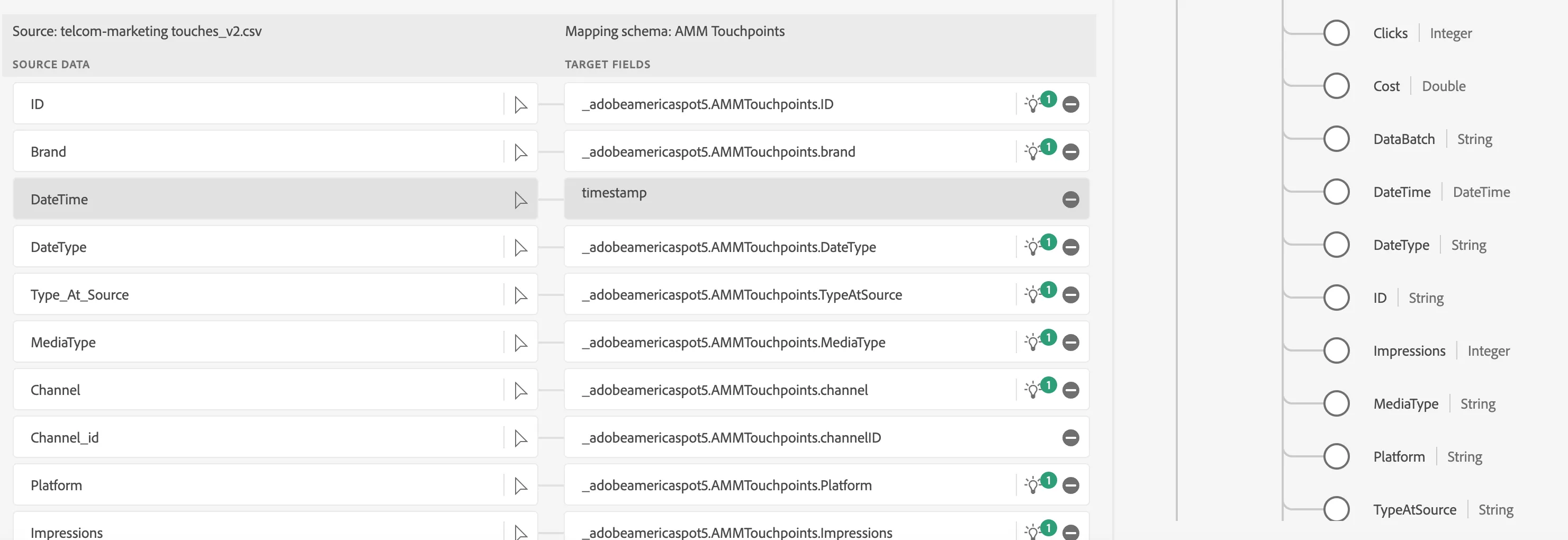Click the arrow icon in the Platform source row

[520, 486]
